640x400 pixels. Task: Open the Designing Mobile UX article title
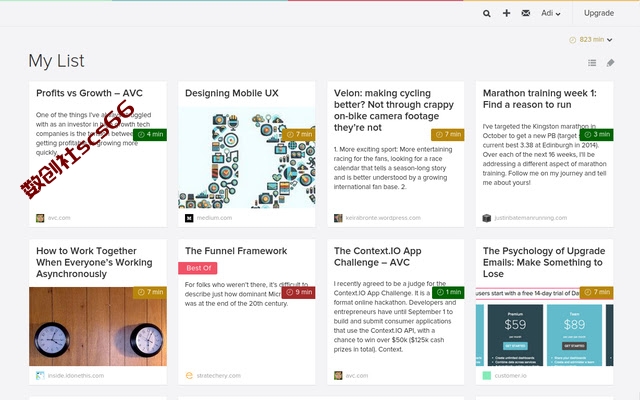pos(231,93)
